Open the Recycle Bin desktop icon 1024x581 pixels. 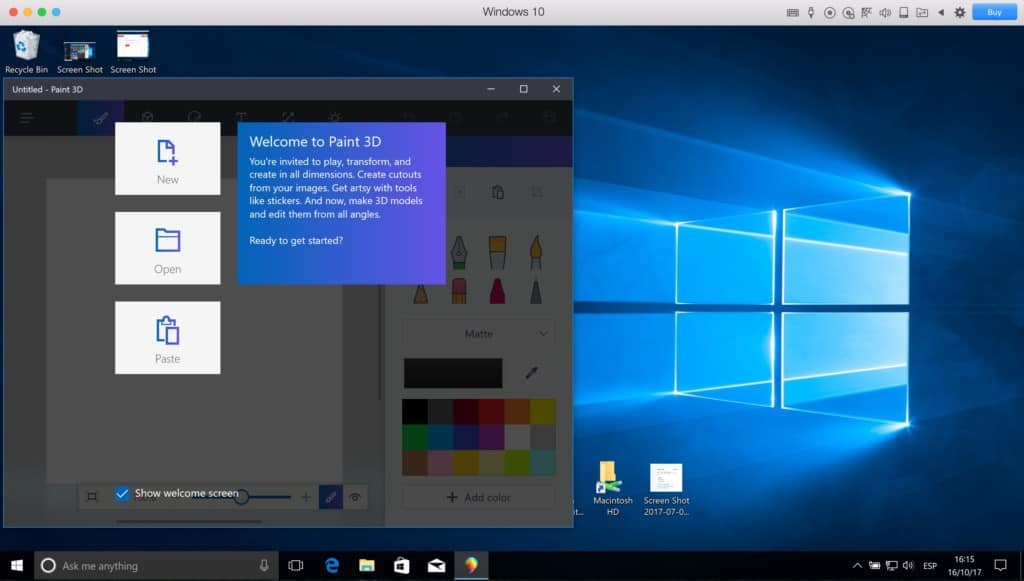click(x=26, y=52)
